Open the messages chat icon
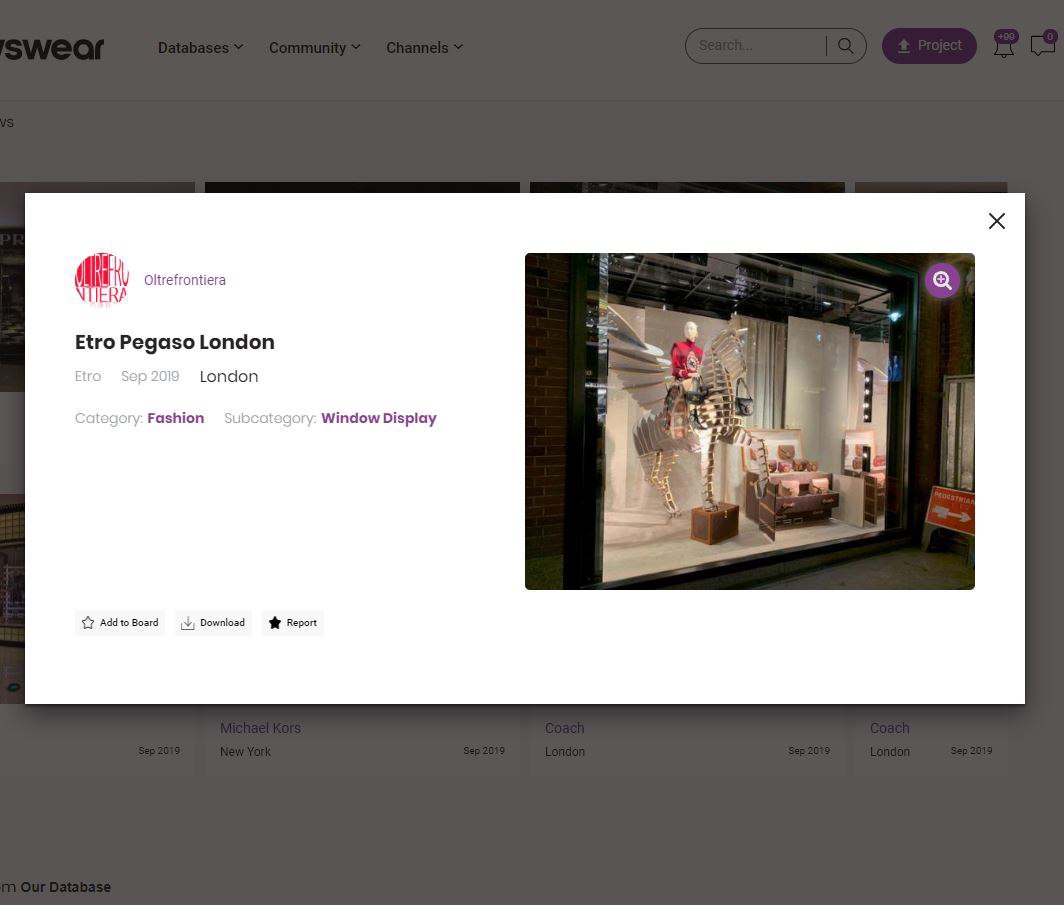1064x905 pixels. pyautogui.click(x=1043, y=44)
